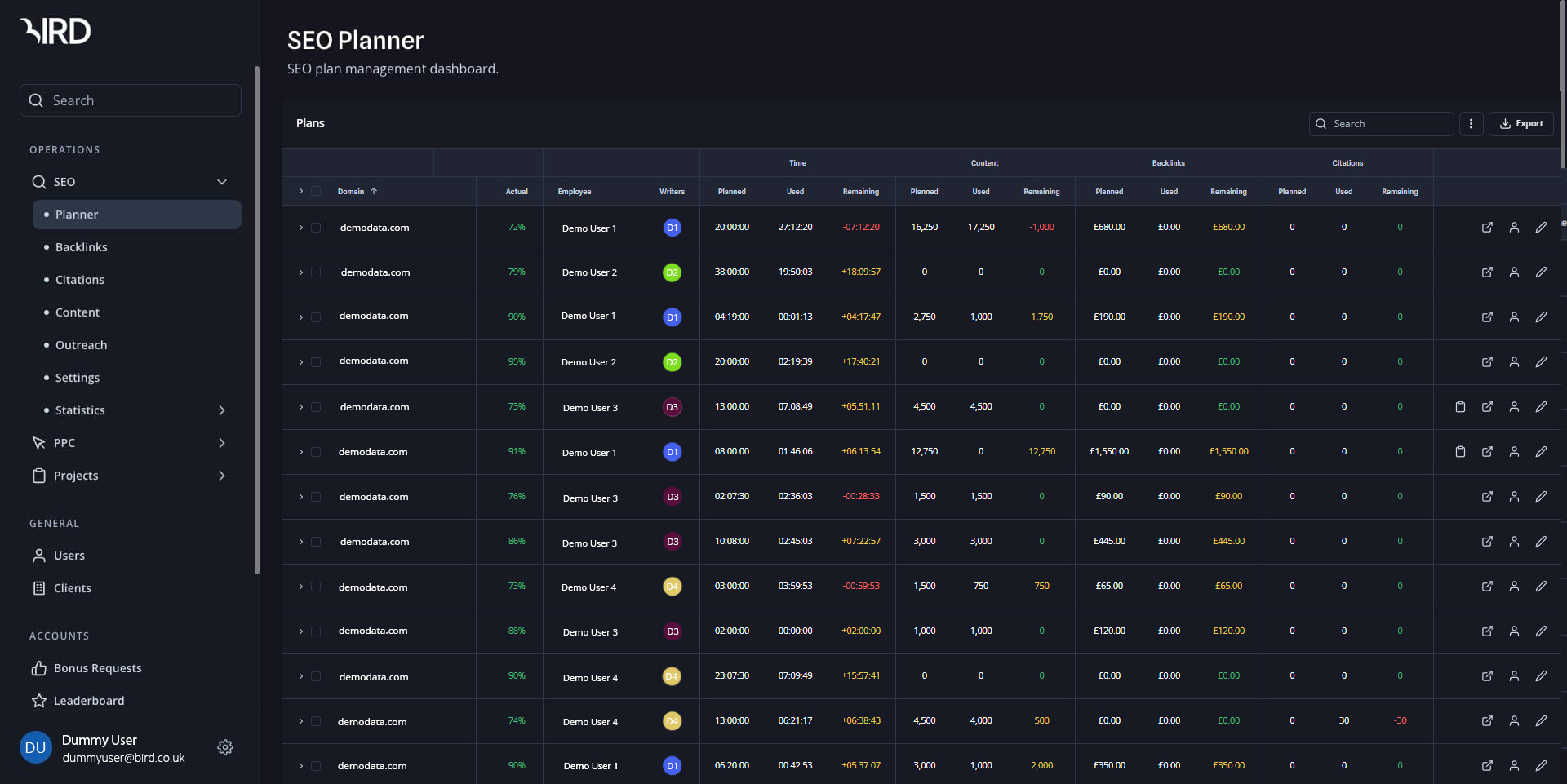Collapse the SEO section in sidebar

point(221,182)
